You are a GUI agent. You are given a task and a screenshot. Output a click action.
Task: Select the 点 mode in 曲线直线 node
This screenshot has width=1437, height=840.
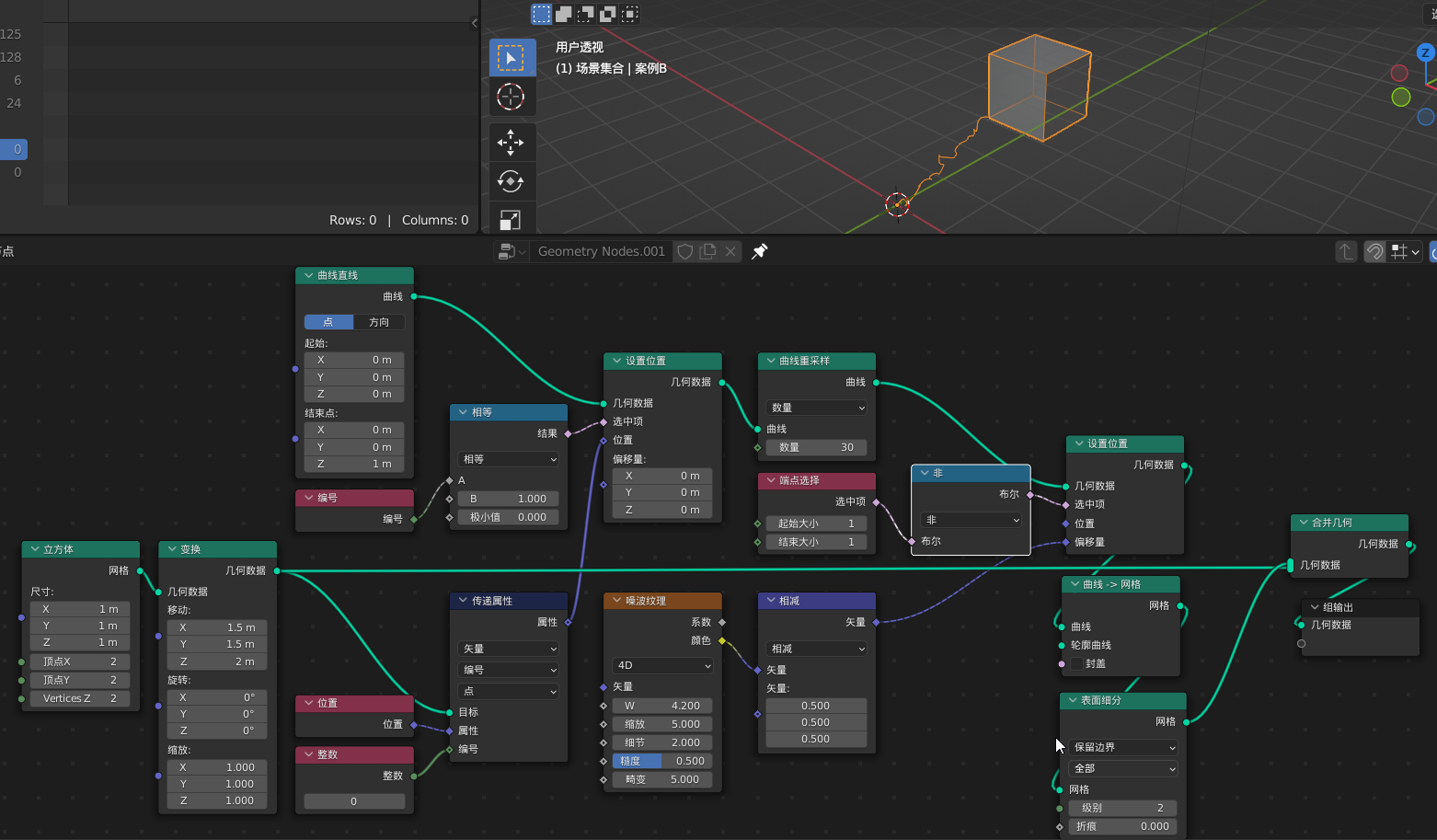click(x=328, y=322)
